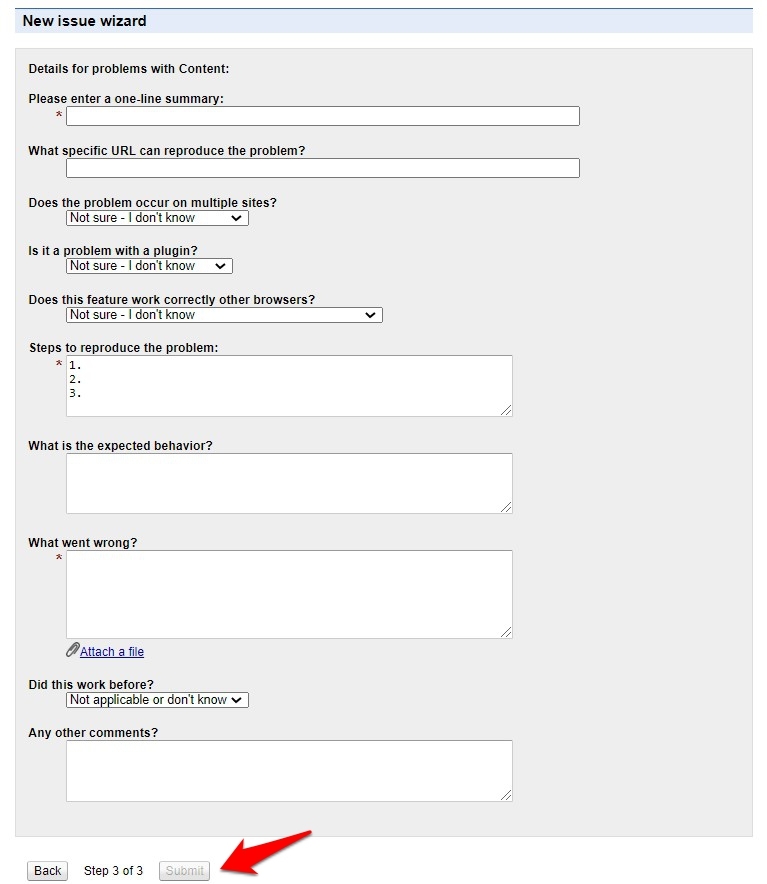
Task: Click the Steps to reproduce resize handle
Action: click(506, 410)
